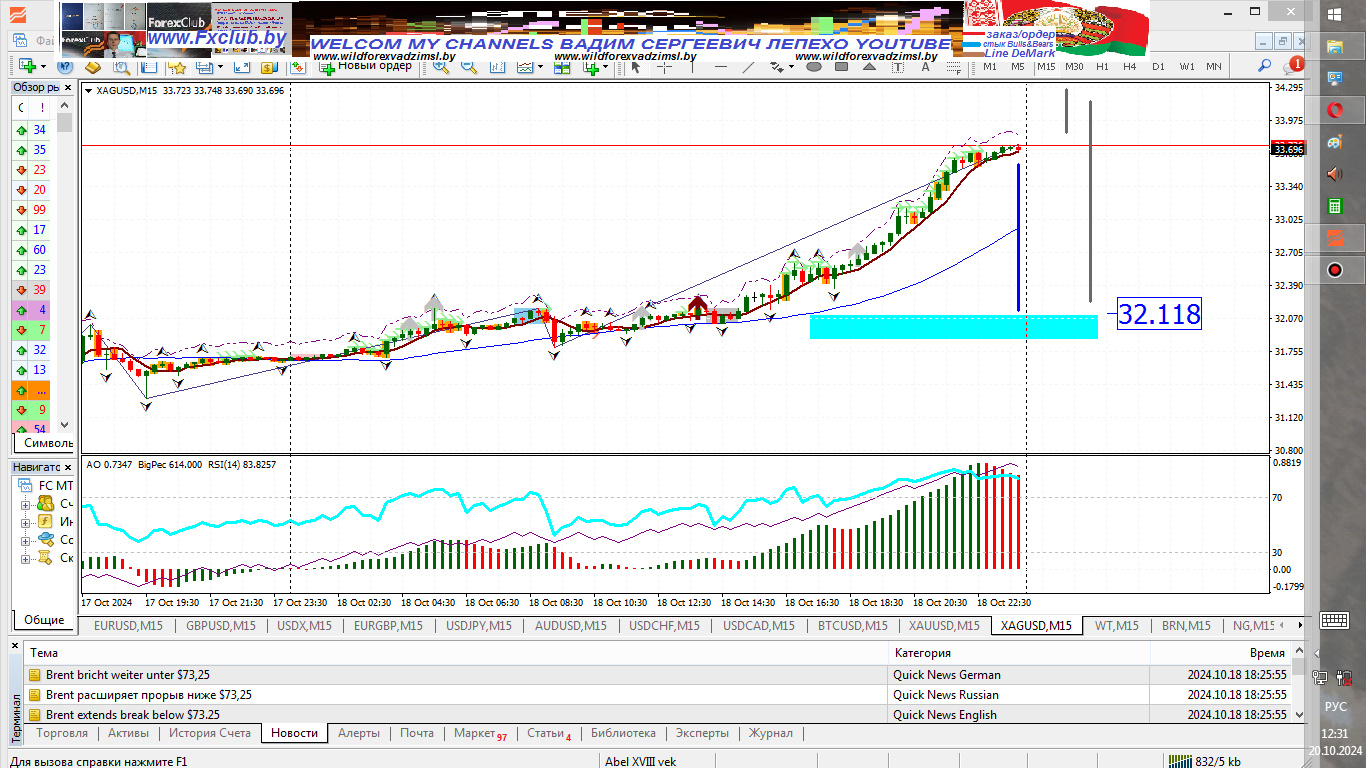Click the cyan rectangle zone on chart
Viewport: 1366px width, 768px height.
pos(953,328)
